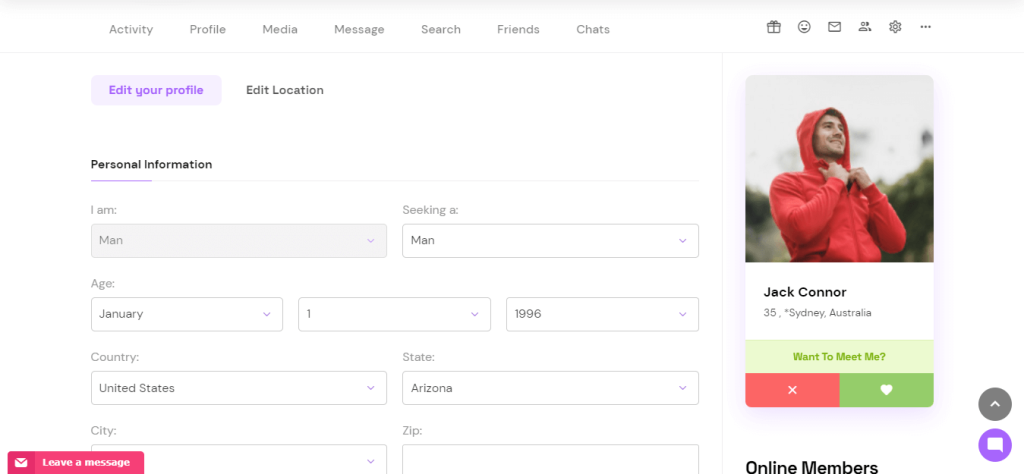Image resolution: width=1024 pixels, height=474 pixels.
Task: Click the Zip input field
Action: 551,459
